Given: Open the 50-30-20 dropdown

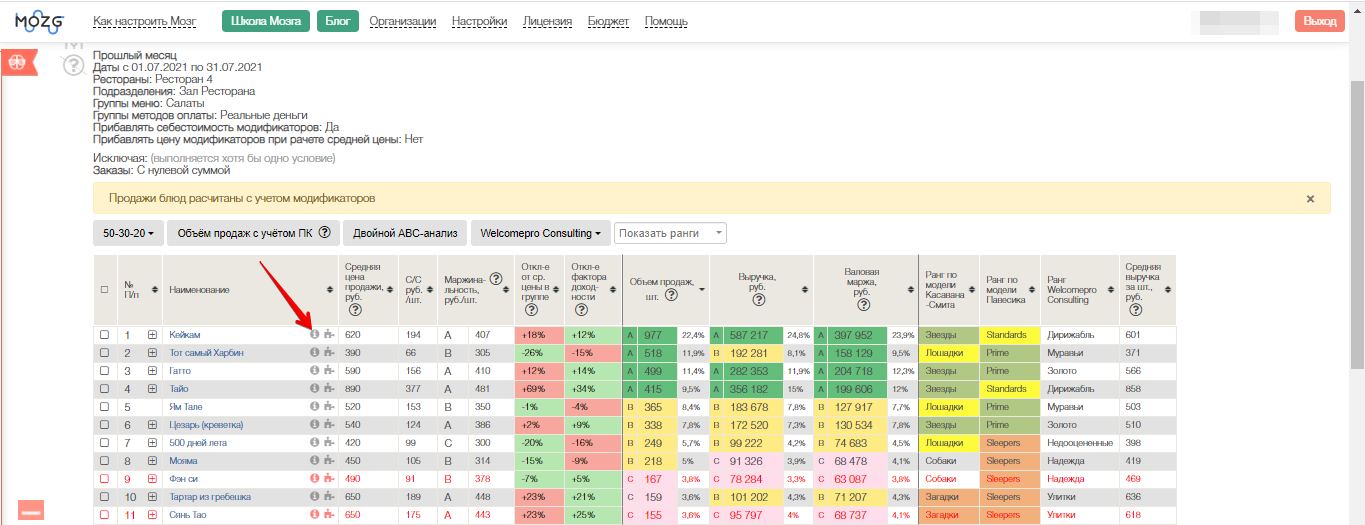Looking at the screenshot, I should pos(128,233).
